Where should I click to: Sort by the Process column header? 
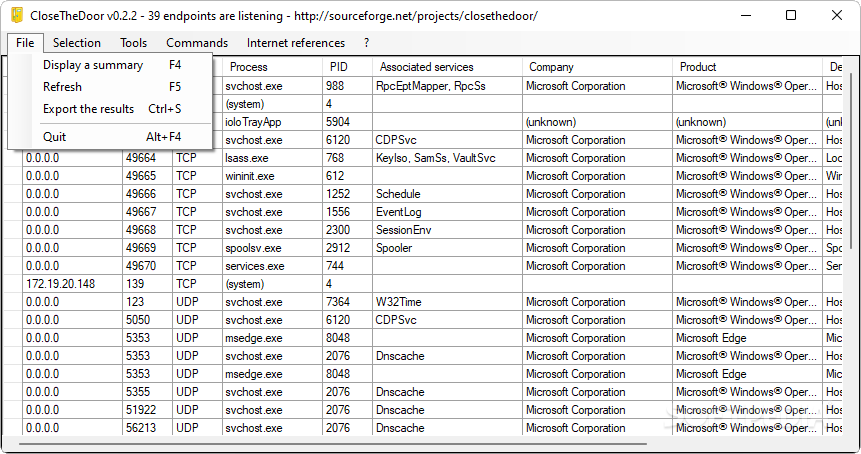point(272,67)
